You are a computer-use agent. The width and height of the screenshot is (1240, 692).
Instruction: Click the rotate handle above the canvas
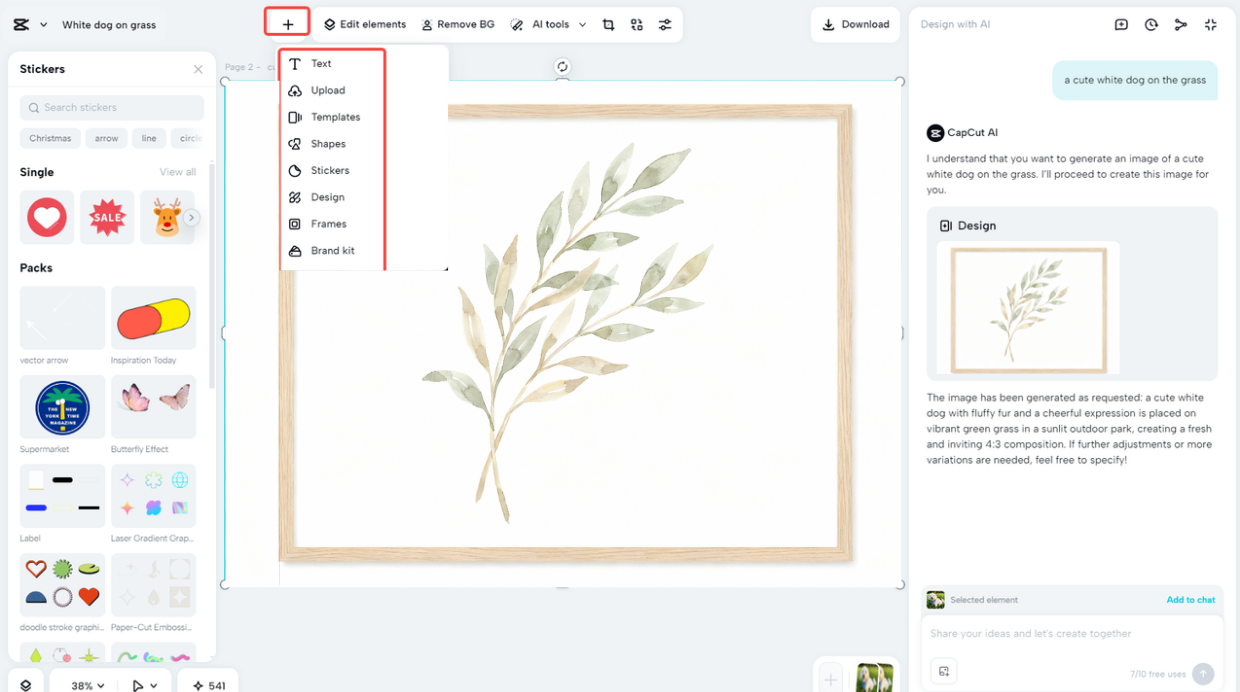pyautogui.click(x=562, y=67)
